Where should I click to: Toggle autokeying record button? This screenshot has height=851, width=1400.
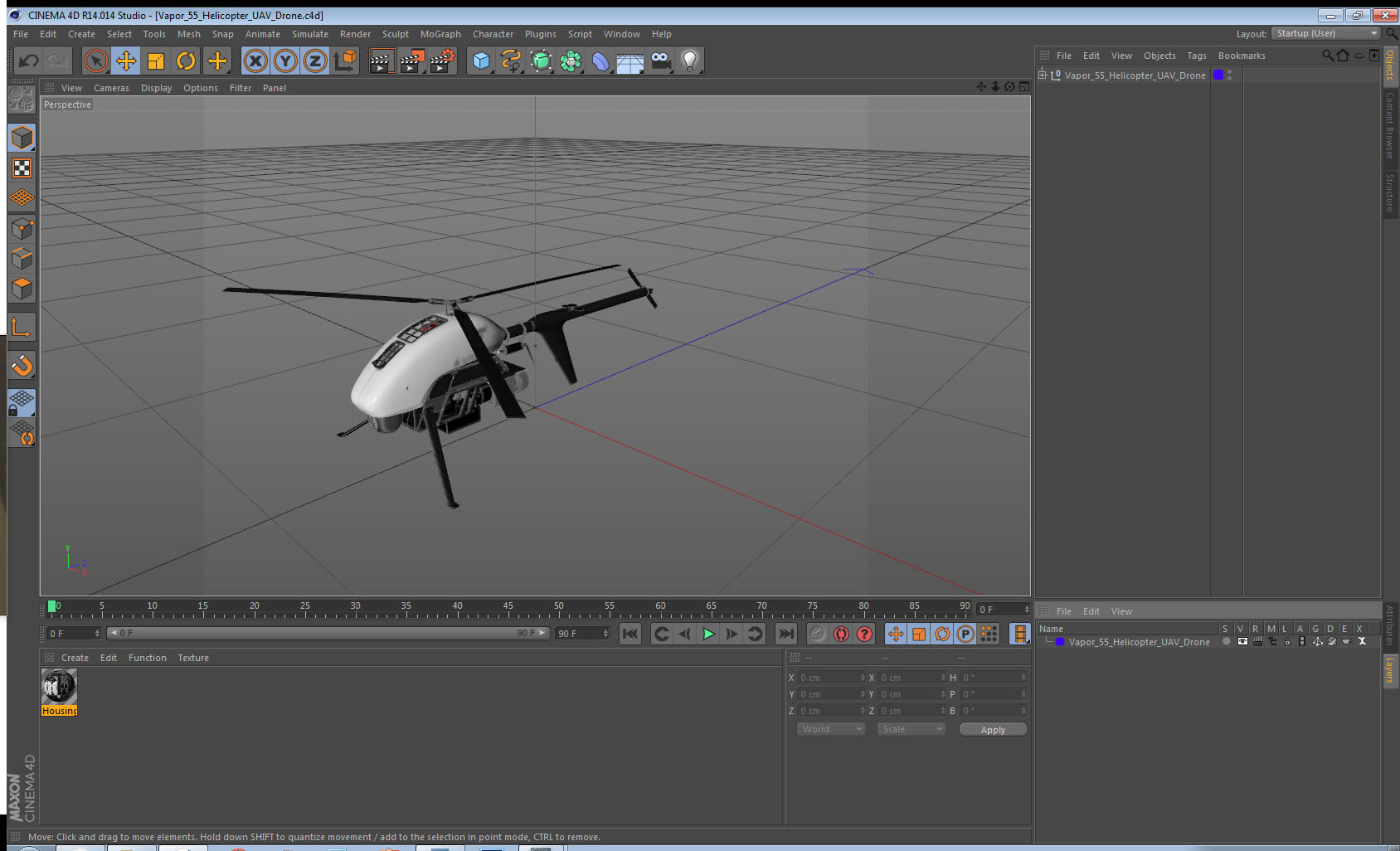pyautogui.click(x=841, y=634)
